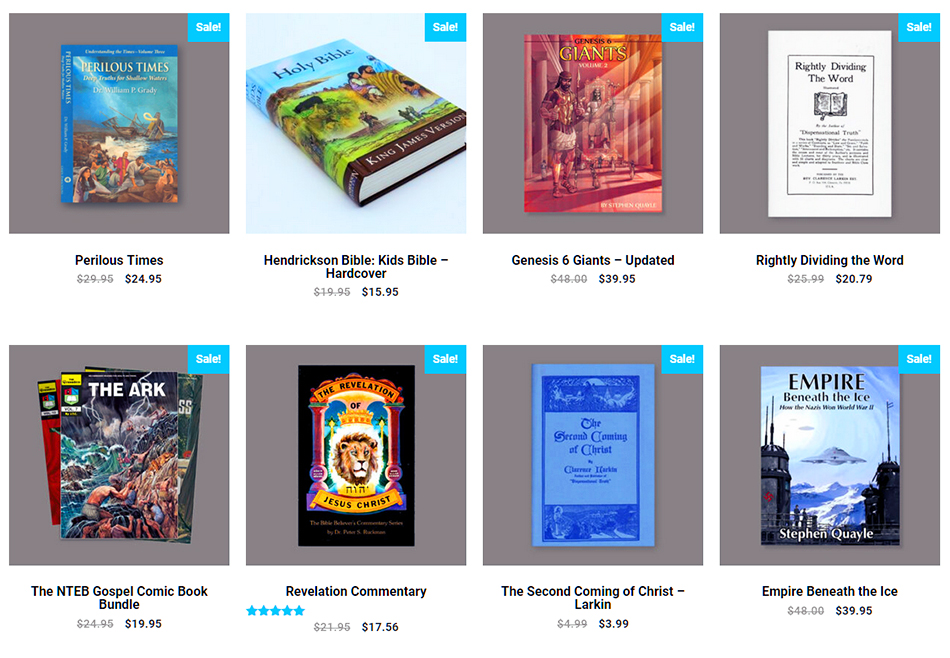
Task: Click the Revelation lion cover image
Action: pos(356,455)
